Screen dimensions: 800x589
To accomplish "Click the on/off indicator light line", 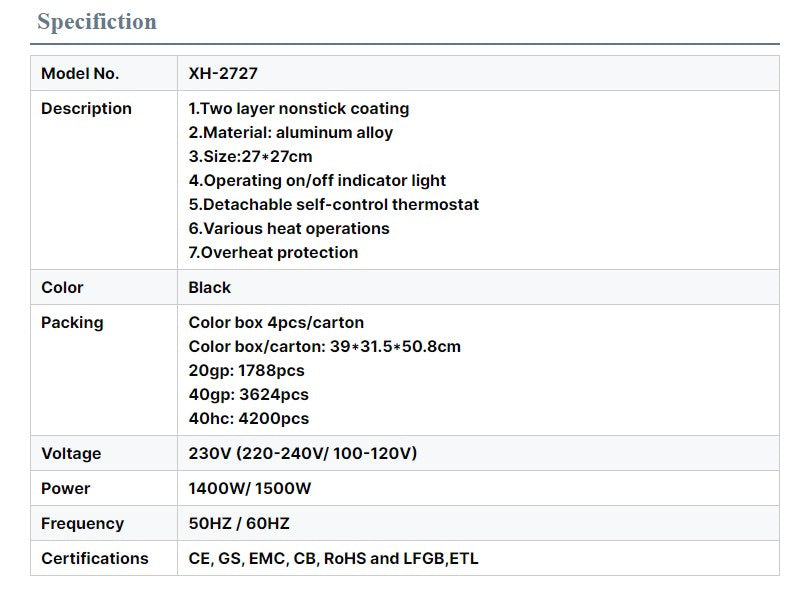I will pos(317,180).
